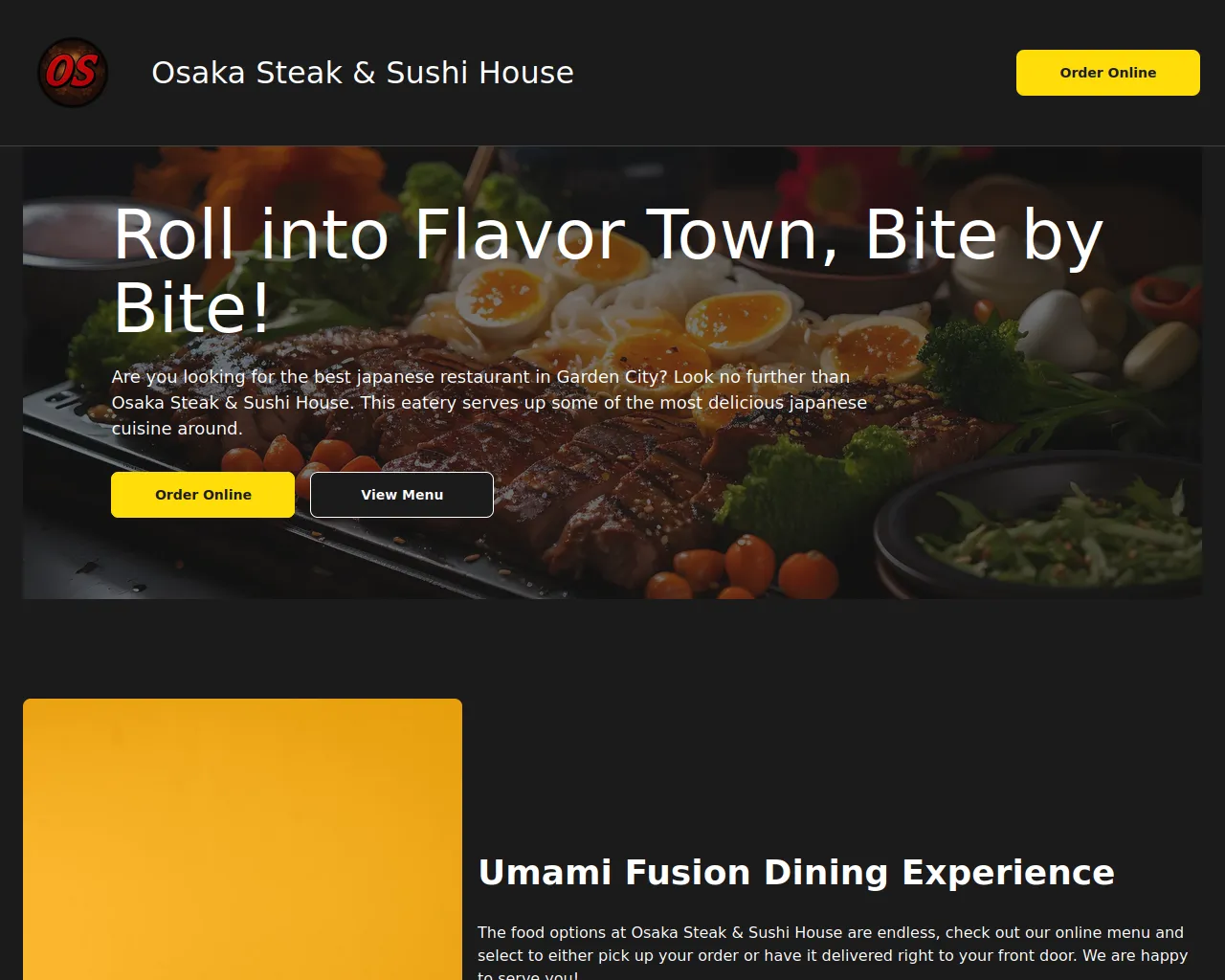Open the Osaka Steak & Sushi House title link

tap(363, 73)
